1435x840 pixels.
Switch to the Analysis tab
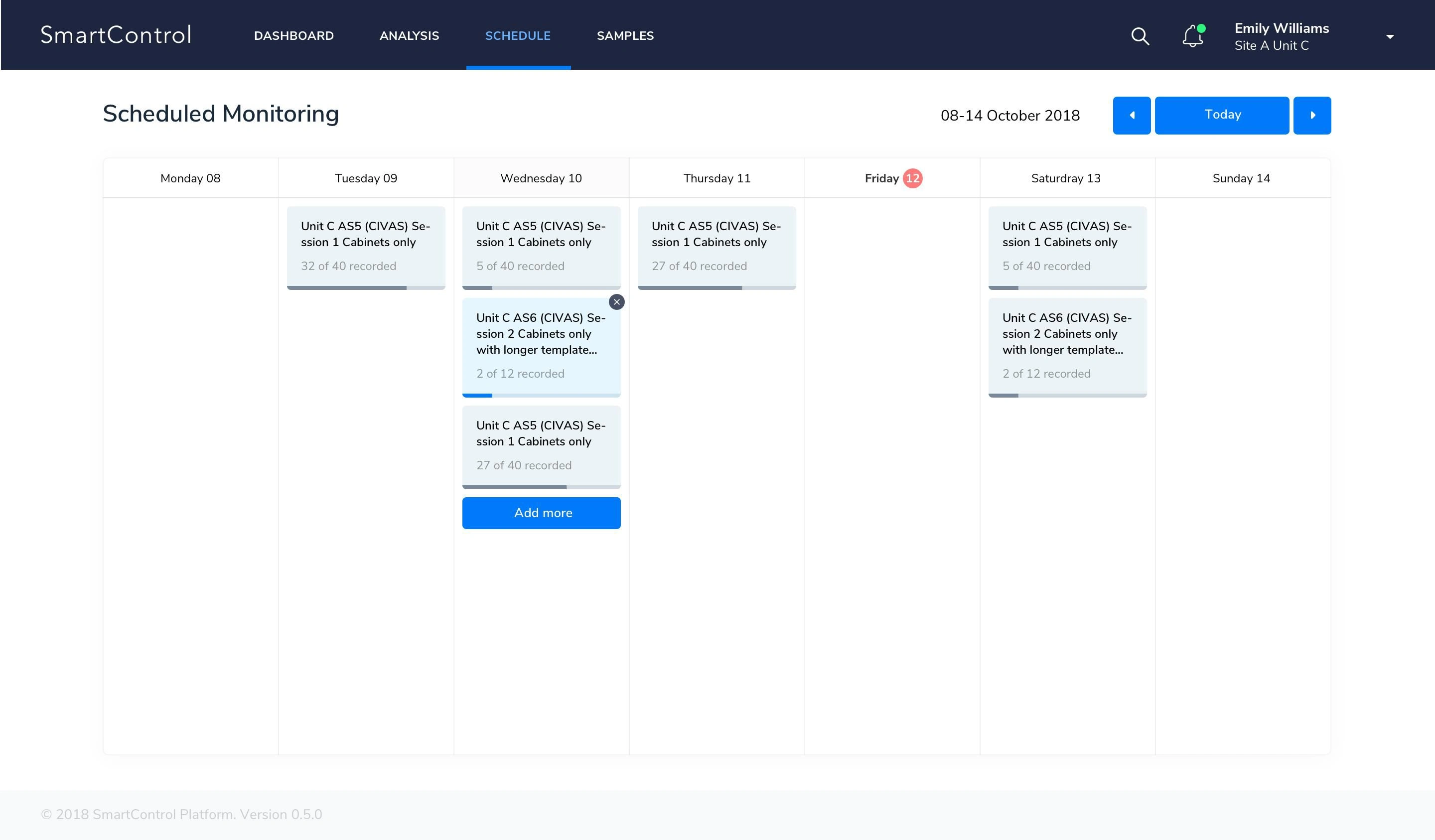[x=409, y=36]
